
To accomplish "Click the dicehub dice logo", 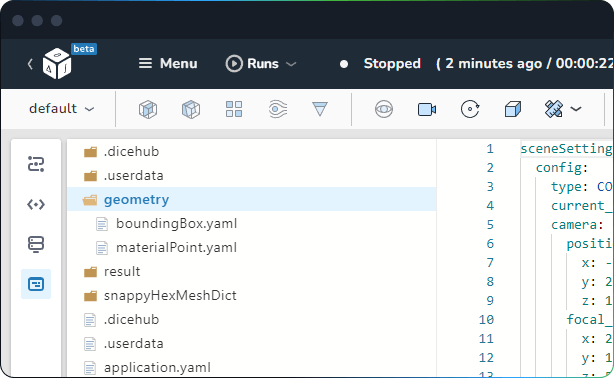I will [x=57, y=64].
